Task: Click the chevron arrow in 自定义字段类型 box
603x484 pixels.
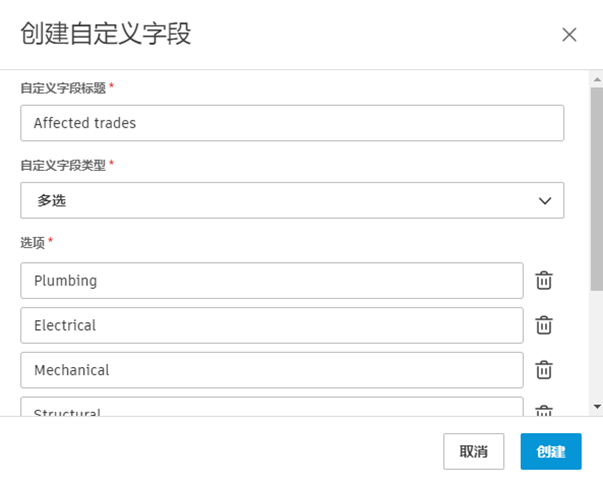Action: pos(545,200)
